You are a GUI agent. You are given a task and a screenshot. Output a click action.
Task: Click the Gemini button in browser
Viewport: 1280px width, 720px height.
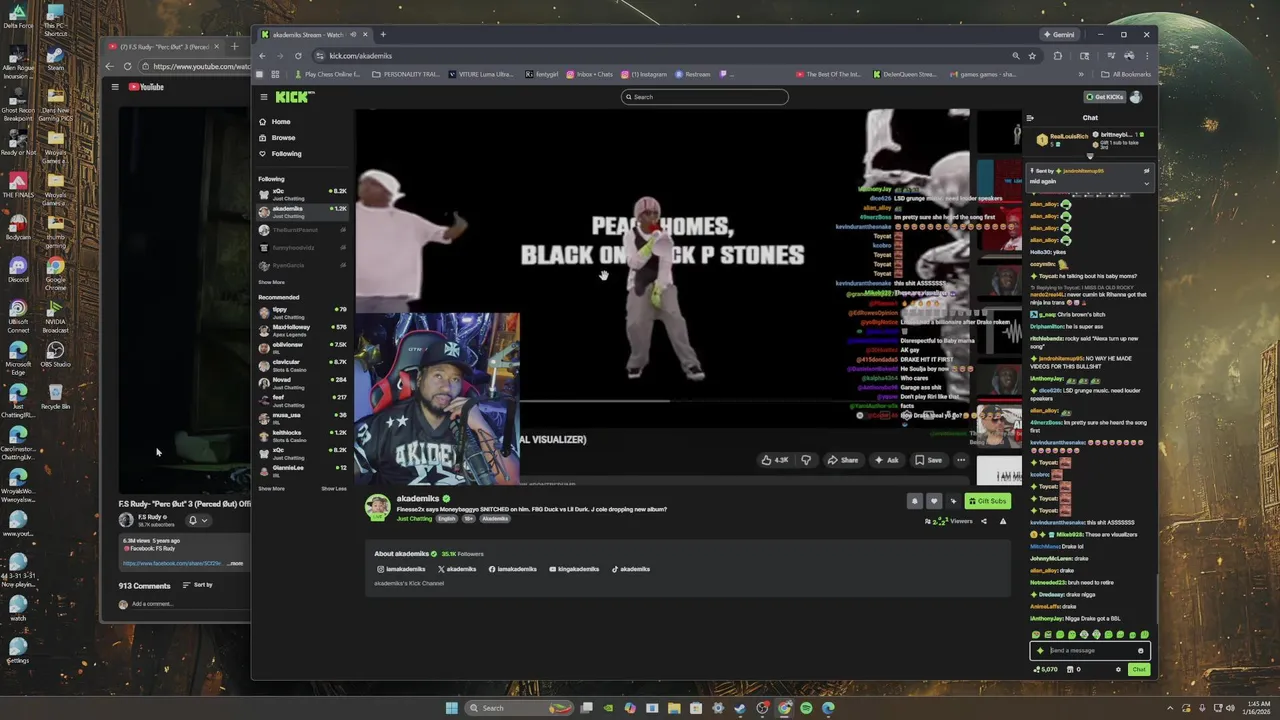pos(1059,35)
